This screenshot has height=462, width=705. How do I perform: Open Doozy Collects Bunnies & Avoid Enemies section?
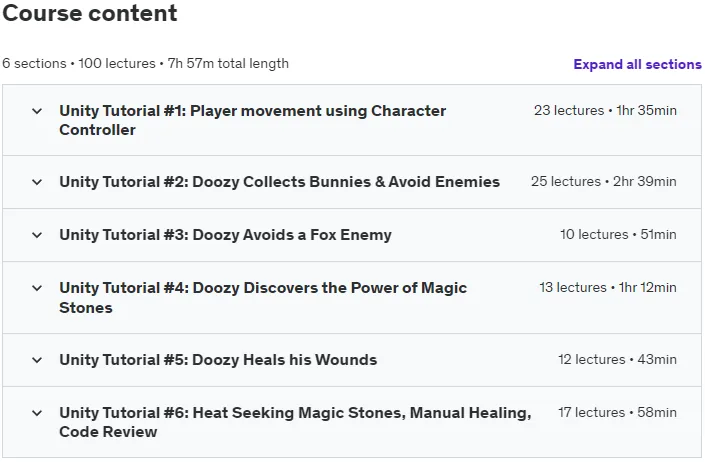click(279, 182)
